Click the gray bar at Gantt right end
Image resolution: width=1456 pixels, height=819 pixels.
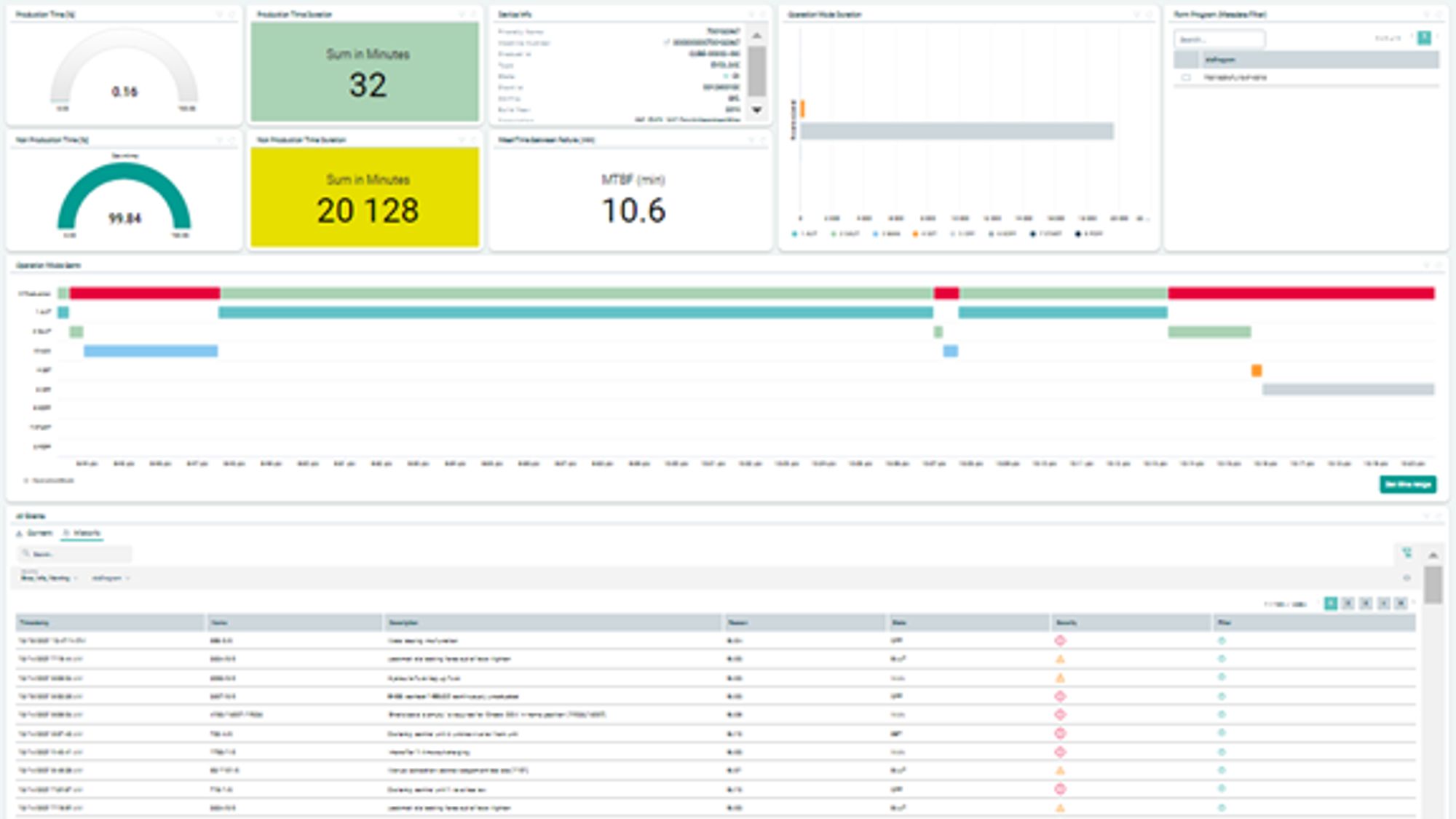1348,389
